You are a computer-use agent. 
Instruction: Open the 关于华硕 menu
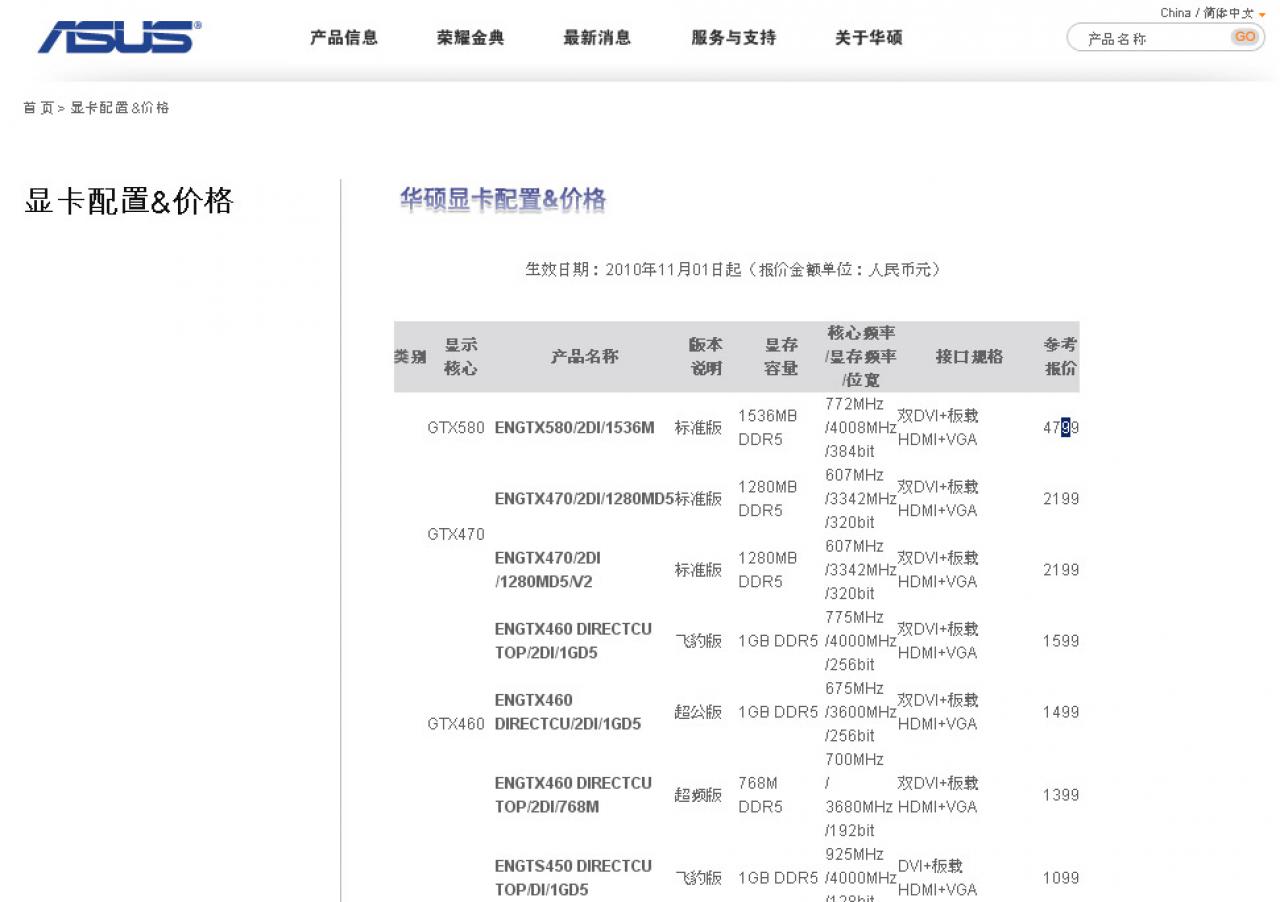point(868,38)
